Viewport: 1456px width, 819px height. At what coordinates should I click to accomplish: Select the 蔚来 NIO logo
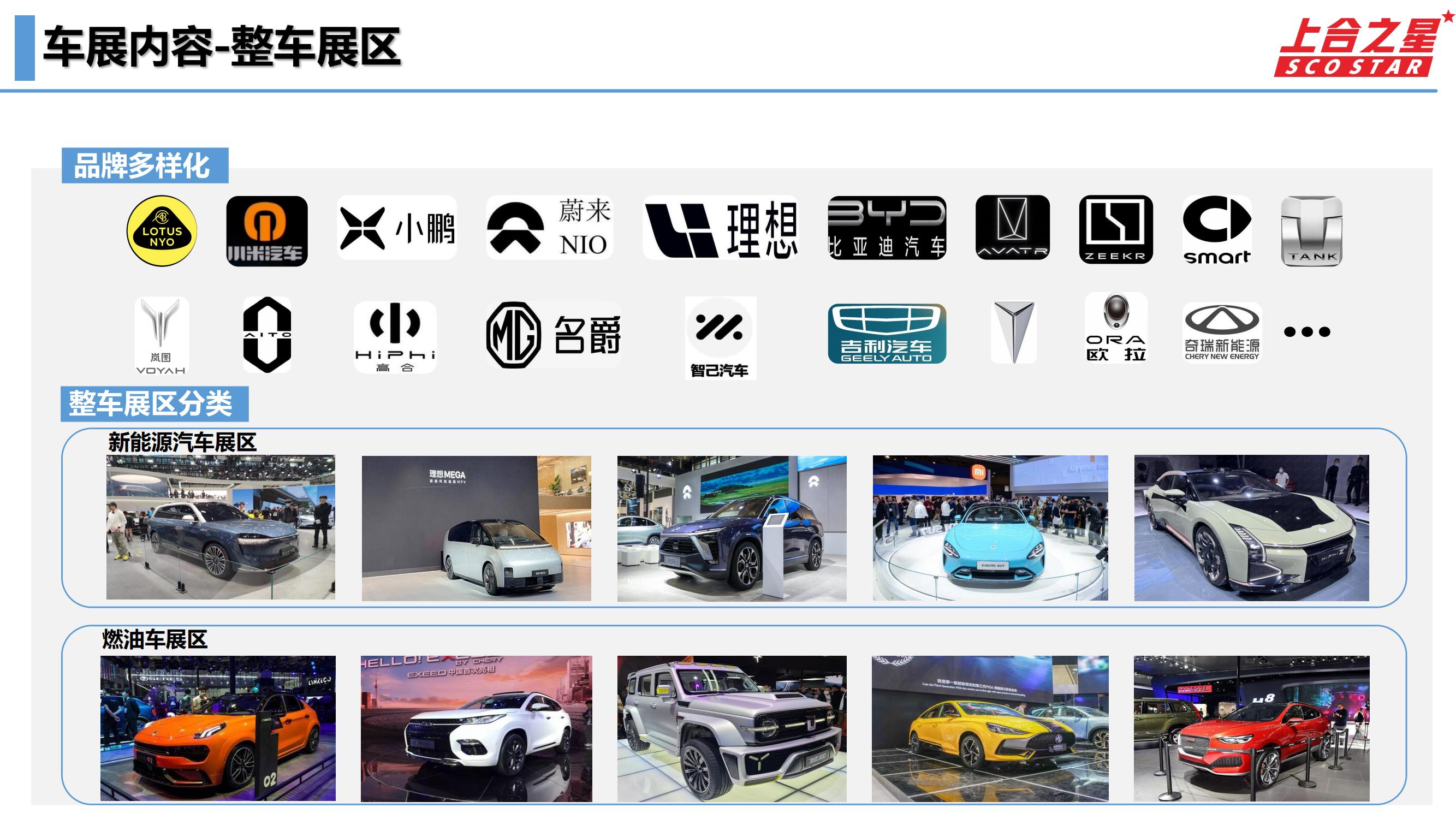[549, 228]
